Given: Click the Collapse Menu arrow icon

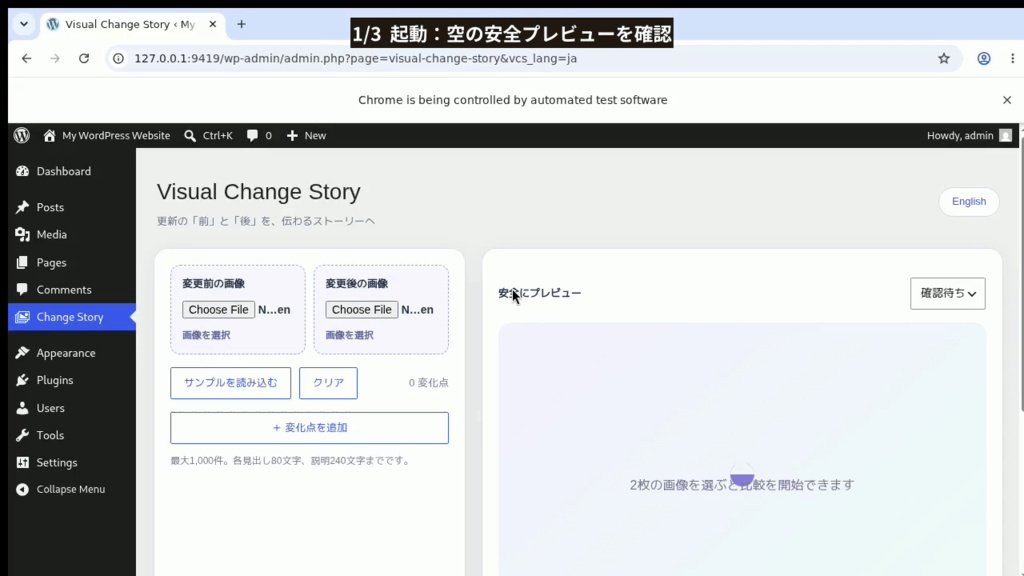Looking at the screenshot, I should click(22, 489).
